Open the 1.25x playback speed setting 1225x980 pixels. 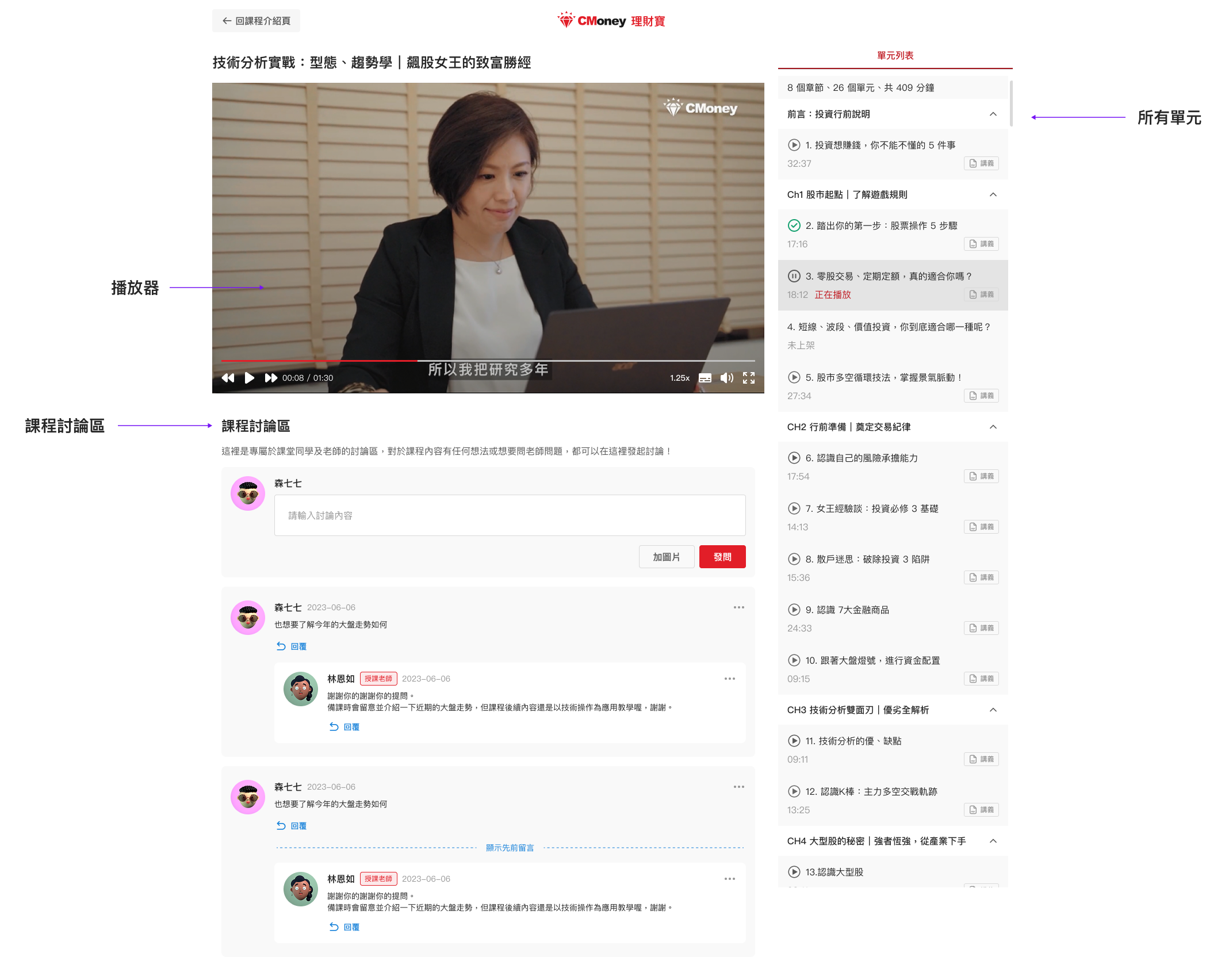coord(679,378)
